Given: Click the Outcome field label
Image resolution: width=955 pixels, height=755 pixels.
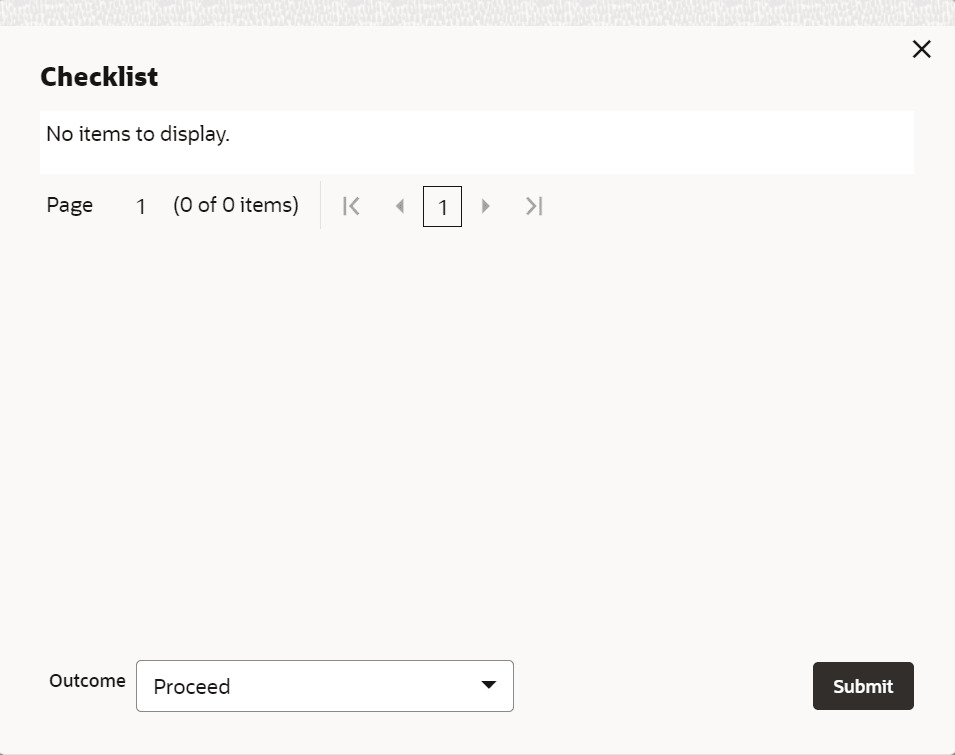Looking at the screenshot, I should 87,680.
